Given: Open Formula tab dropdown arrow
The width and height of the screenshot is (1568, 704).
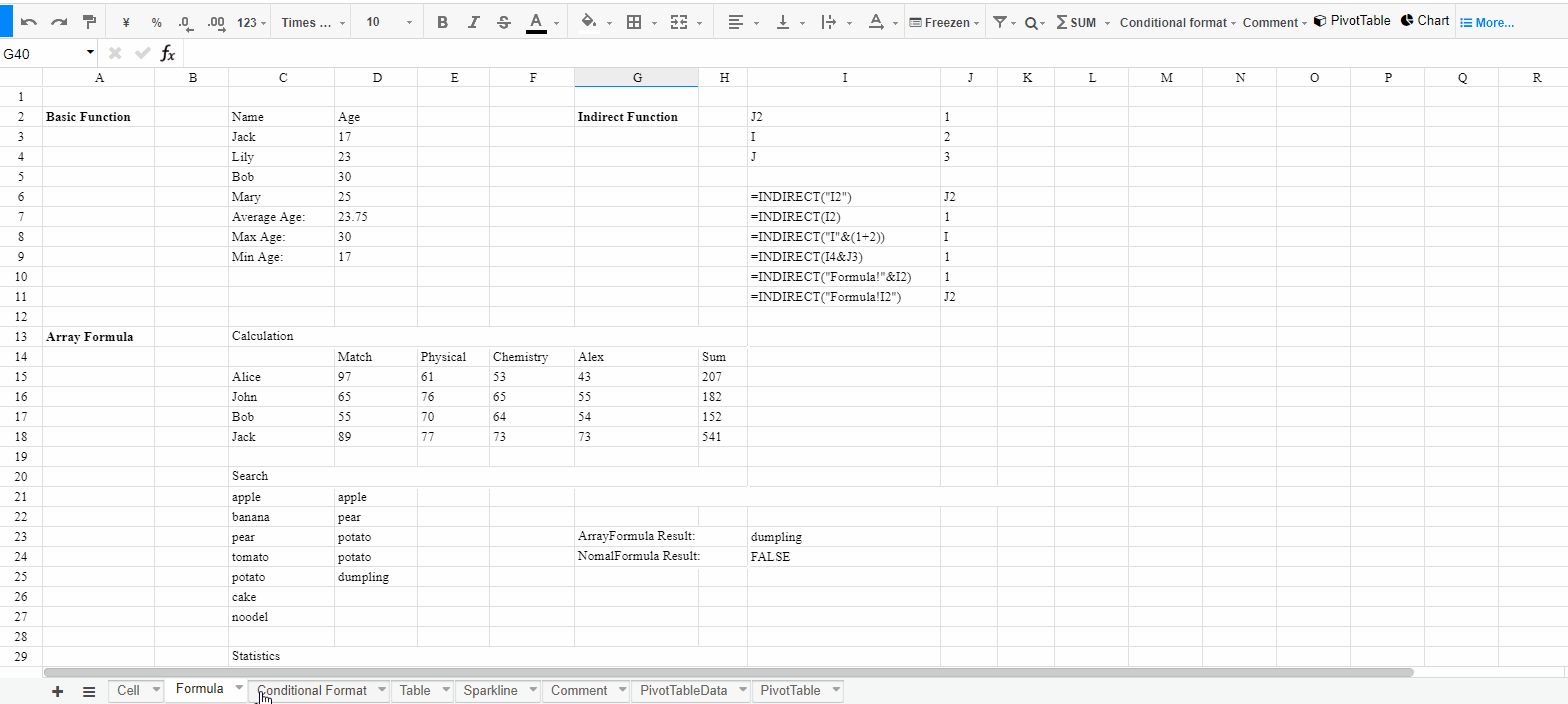Looking at the screenshot, I should click(238, 688).
